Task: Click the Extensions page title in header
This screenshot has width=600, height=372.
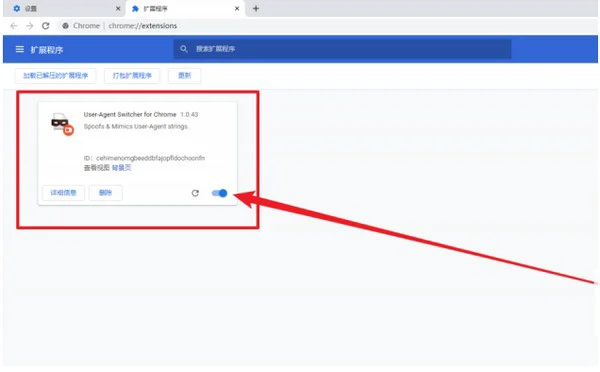Action: 47,50
